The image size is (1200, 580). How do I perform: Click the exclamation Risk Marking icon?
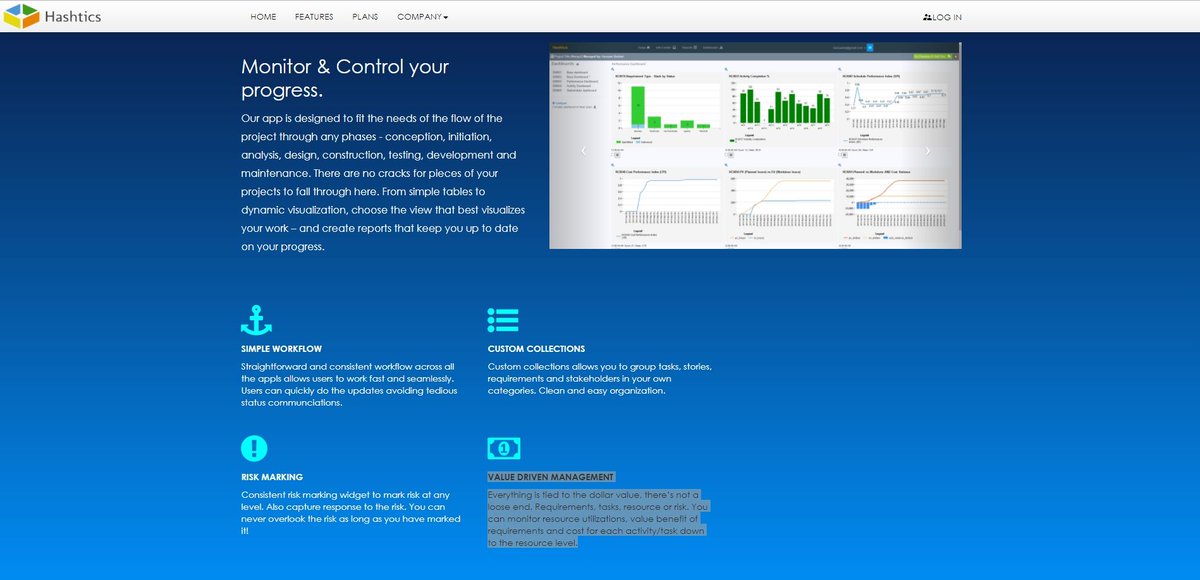tap(255, 447)
